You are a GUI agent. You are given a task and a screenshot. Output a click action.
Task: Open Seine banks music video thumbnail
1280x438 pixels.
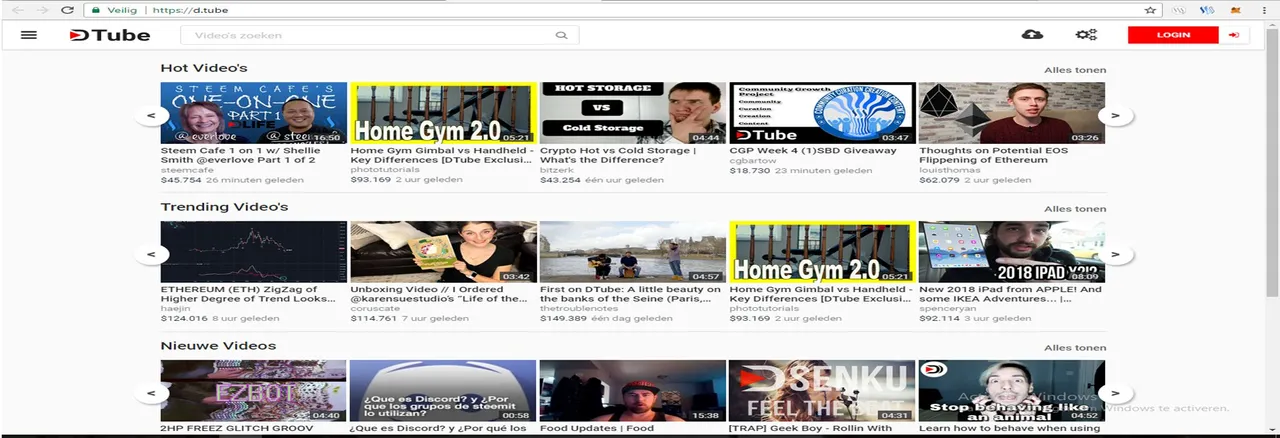pos(633,252)
